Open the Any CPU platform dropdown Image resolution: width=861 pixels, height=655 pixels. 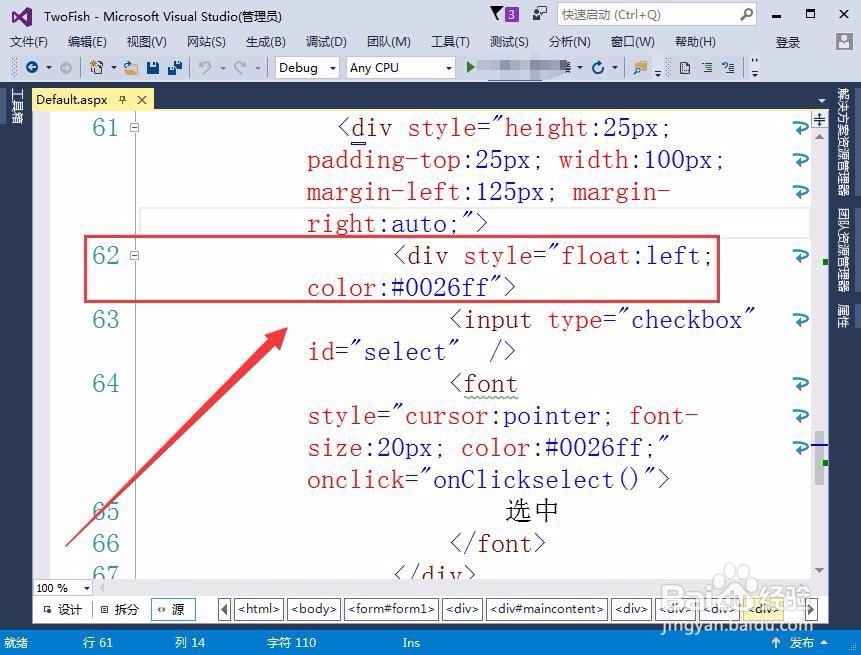click(x=401, y=68)
